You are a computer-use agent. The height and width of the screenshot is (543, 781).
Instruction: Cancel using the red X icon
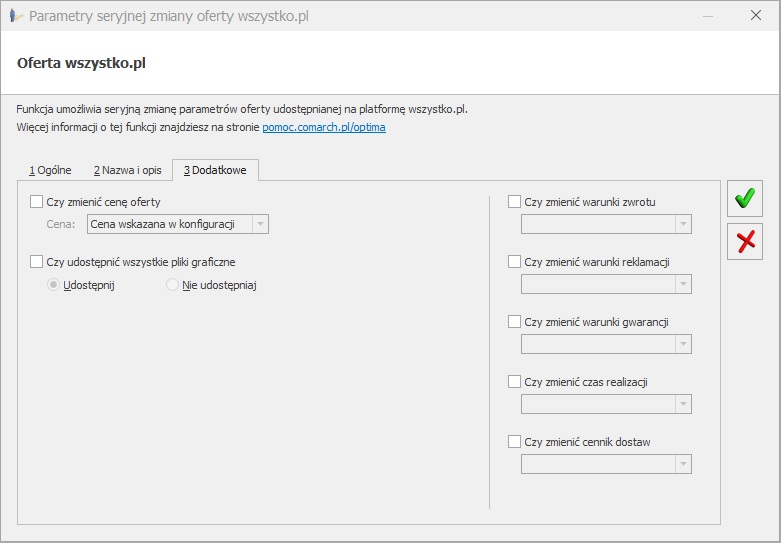tap(745, 242)
